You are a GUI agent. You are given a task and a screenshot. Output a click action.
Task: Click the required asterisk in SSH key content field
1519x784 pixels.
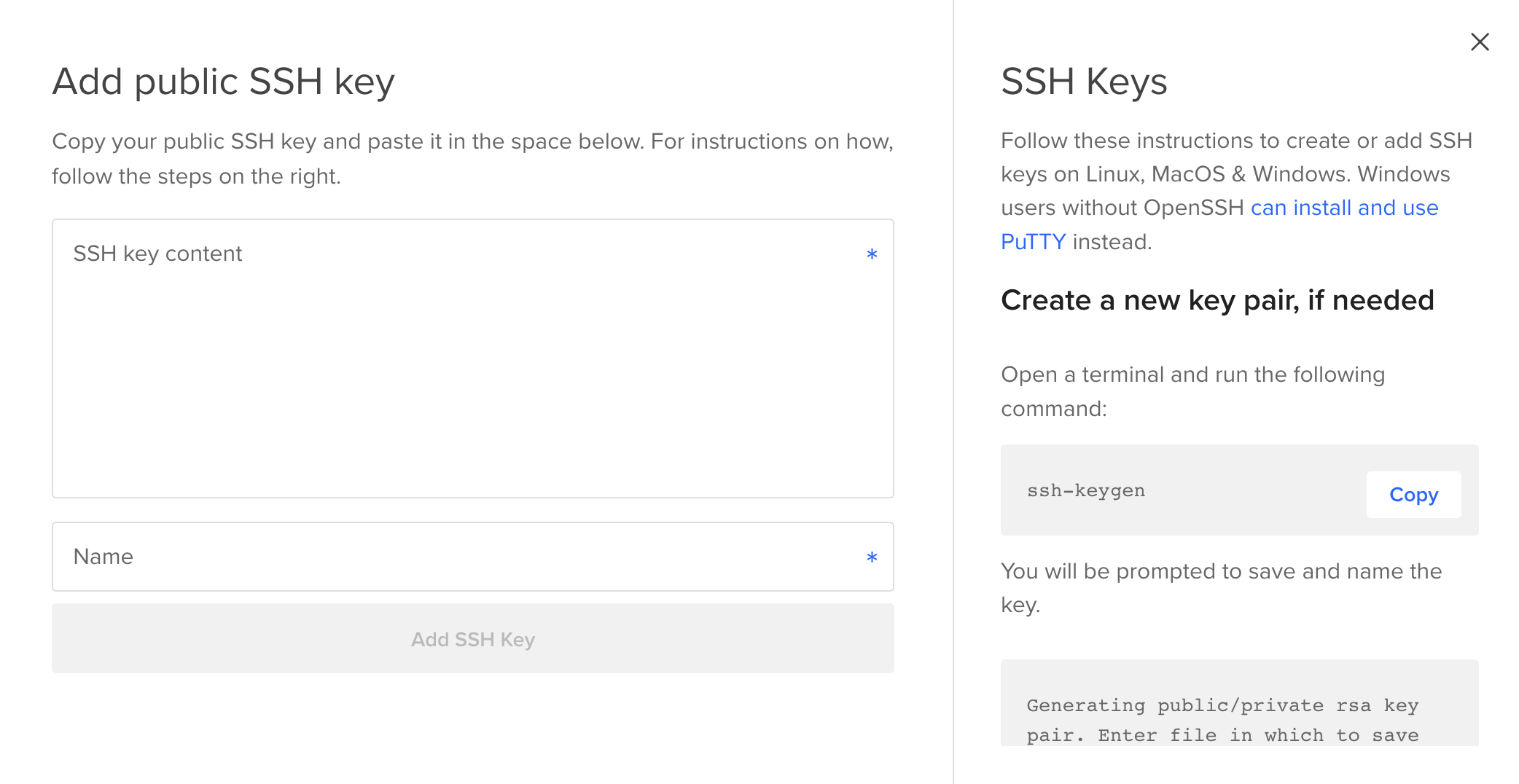871,254
